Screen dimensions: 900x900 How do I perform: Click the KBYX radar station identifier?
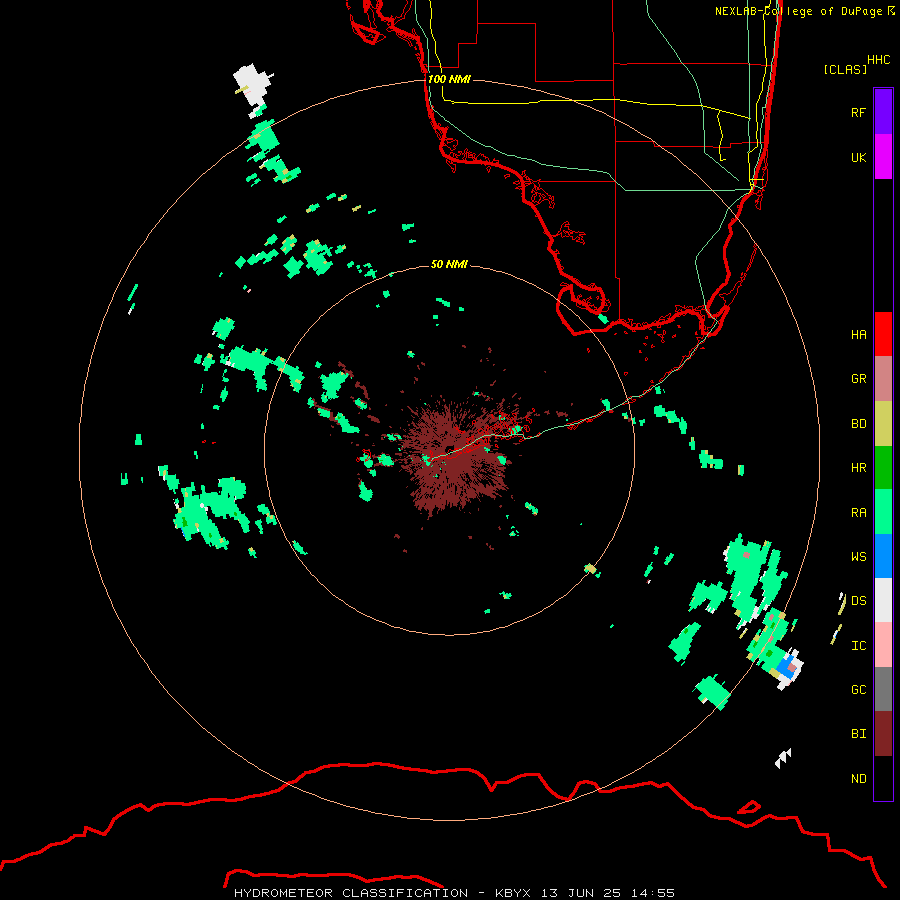click(513, 893)
